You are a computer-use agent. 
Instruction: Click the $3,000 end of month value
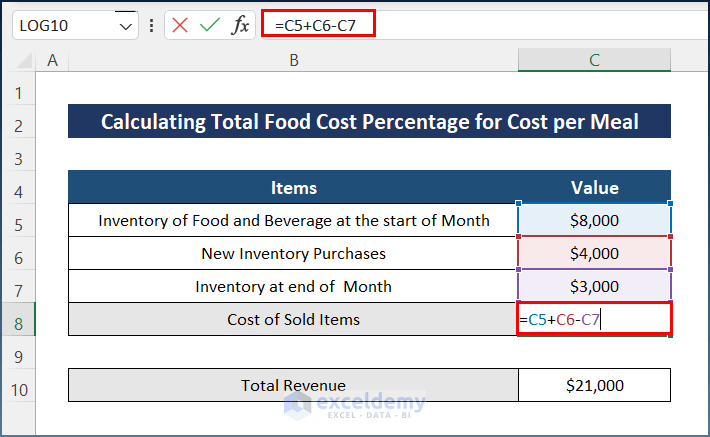point(594,287)
